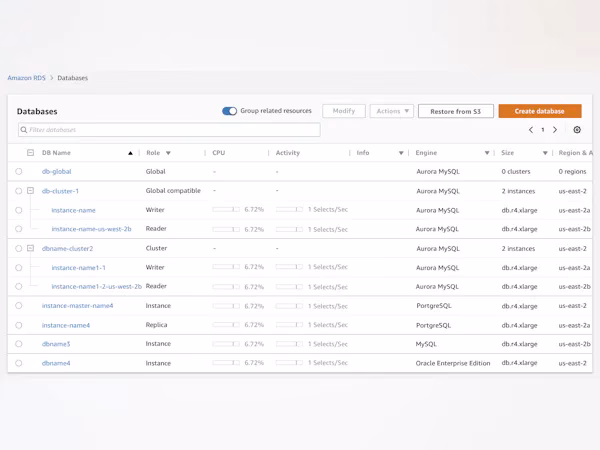Go to previous page arrow
The height and width of the screenshot is (450, 600).
click(x=531, y=130)
